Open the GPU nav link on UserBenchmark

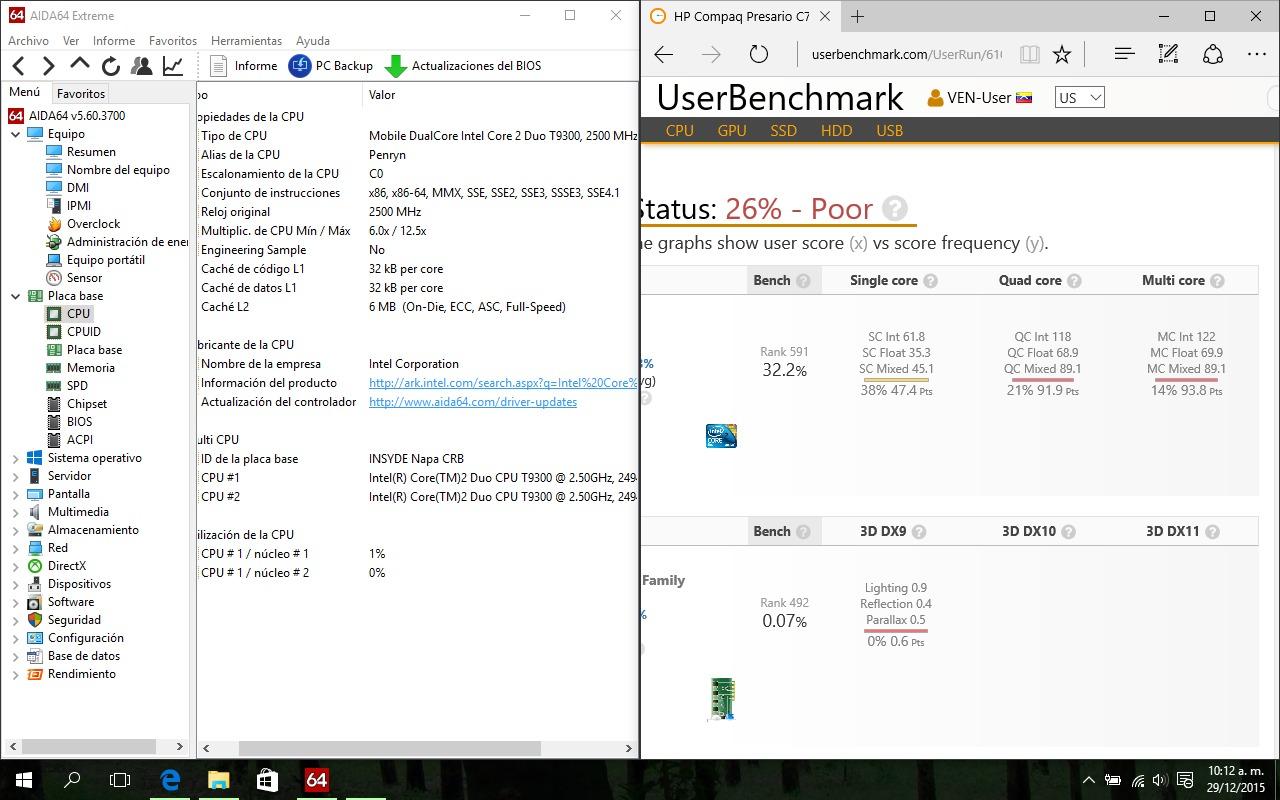pyautogui.click(x=732, y=130)
